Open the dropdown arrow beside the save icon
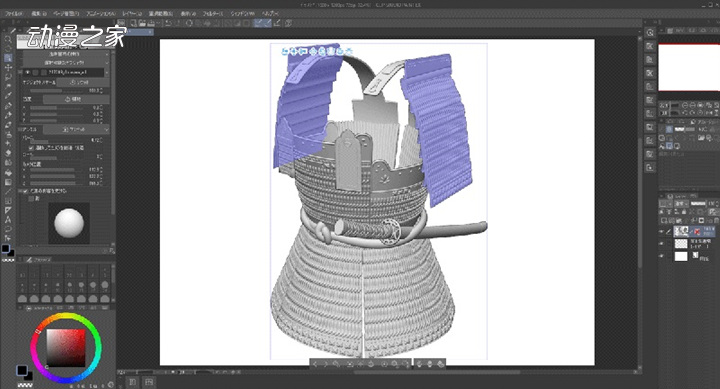720x389 pixels. (158, 23)
